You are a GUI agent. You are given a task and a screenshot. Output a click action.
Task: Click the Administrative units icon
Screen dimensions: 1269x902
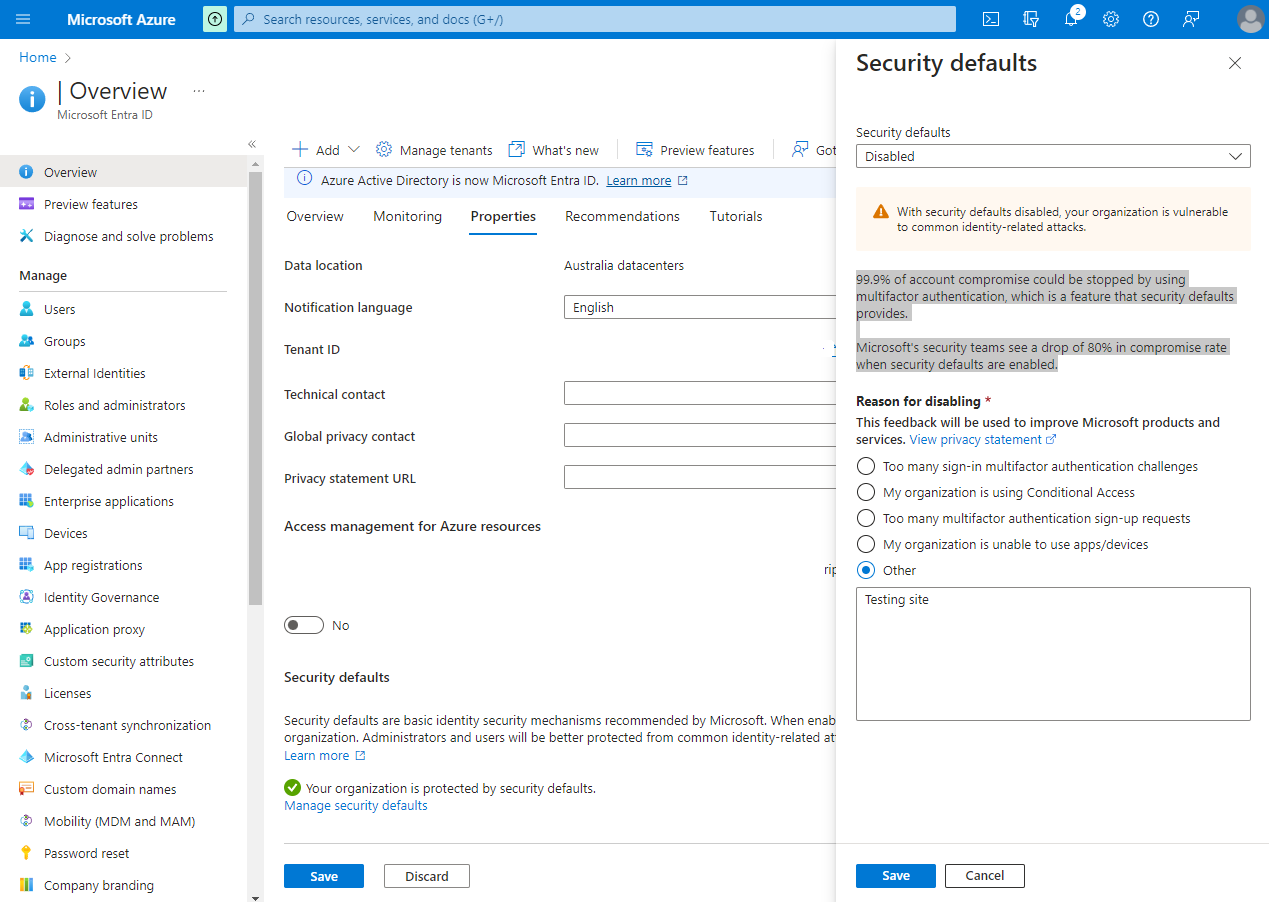click(x=27, y=437)
